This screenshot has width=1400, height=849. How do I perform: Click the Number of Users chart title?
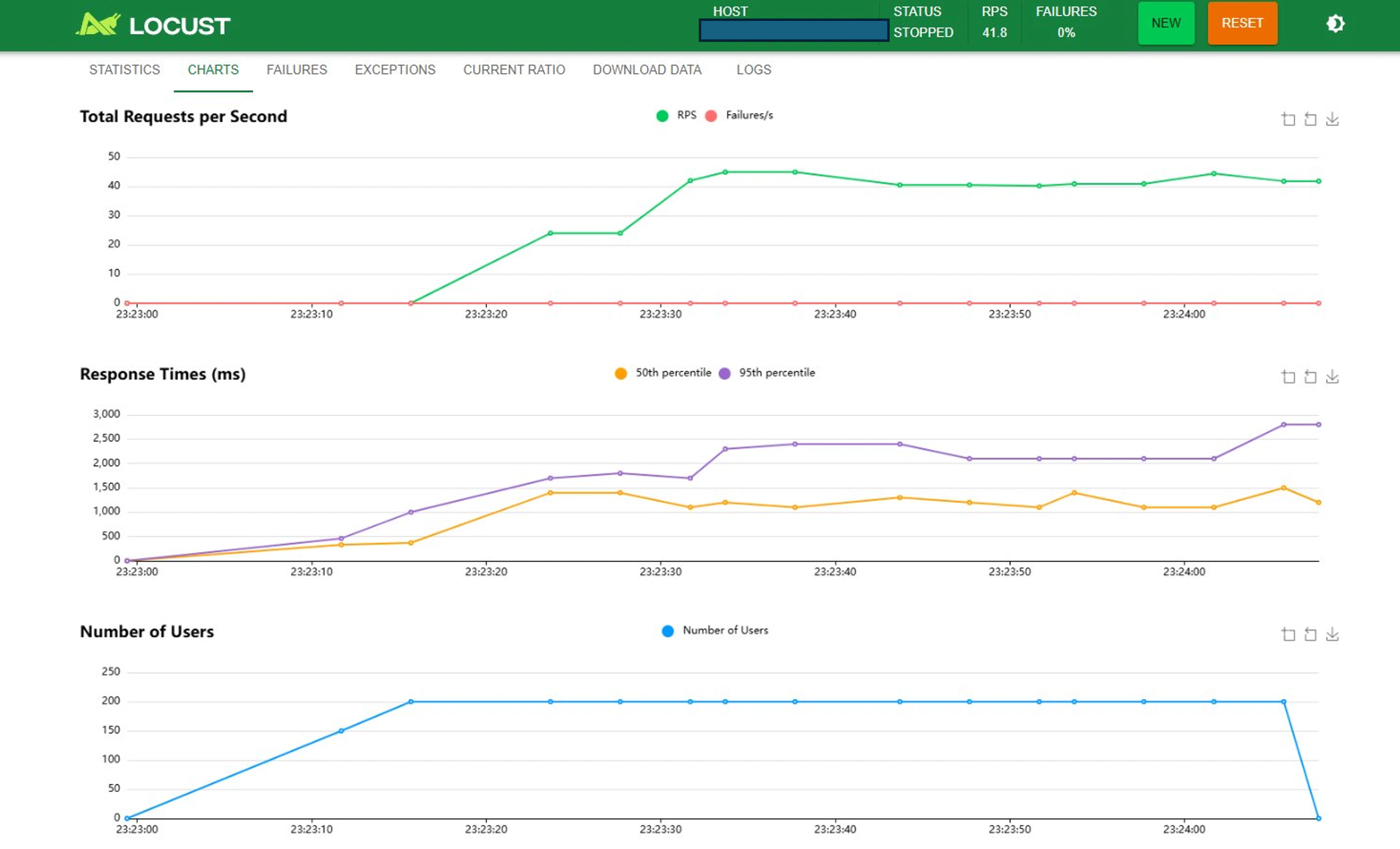pyautogui.click(x=147, y=631)
